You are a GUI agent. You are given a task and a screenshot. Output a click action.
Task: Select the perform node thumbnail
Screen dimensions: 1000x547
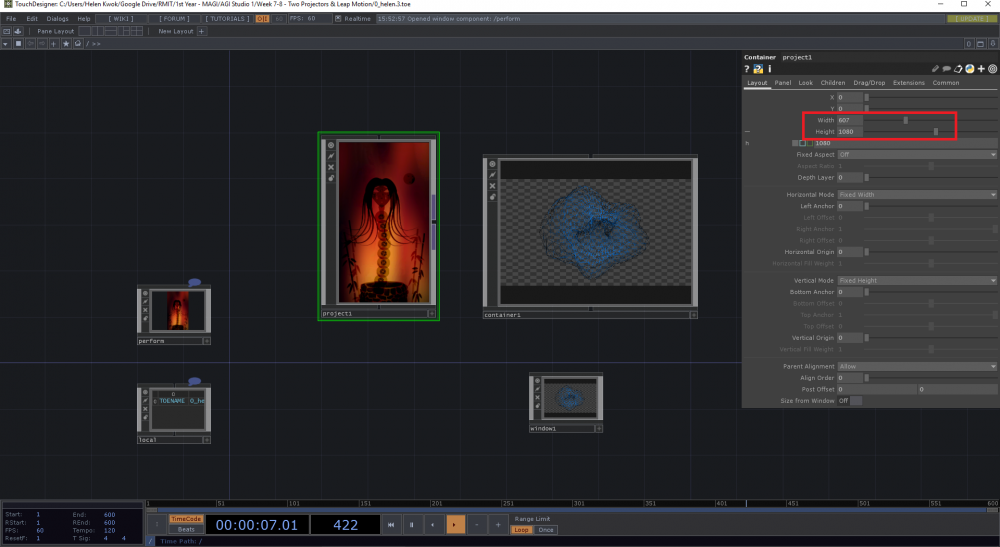point(178,310)
